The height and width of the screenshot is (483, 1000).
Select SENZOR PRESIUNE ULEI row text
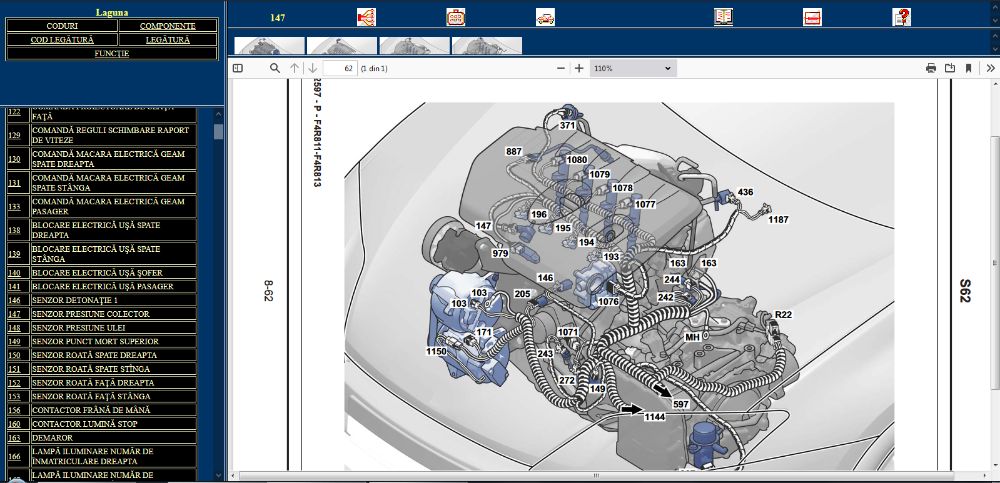78,327
